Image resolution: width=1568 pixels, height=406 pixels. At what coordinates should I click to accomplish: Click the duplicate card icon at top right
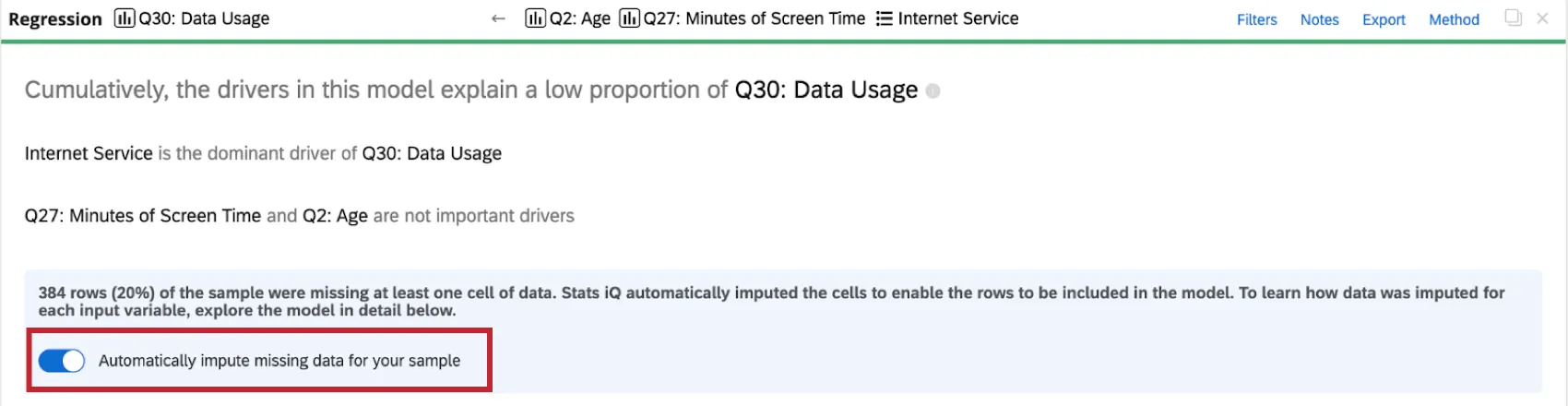(x=1513, y=18)
